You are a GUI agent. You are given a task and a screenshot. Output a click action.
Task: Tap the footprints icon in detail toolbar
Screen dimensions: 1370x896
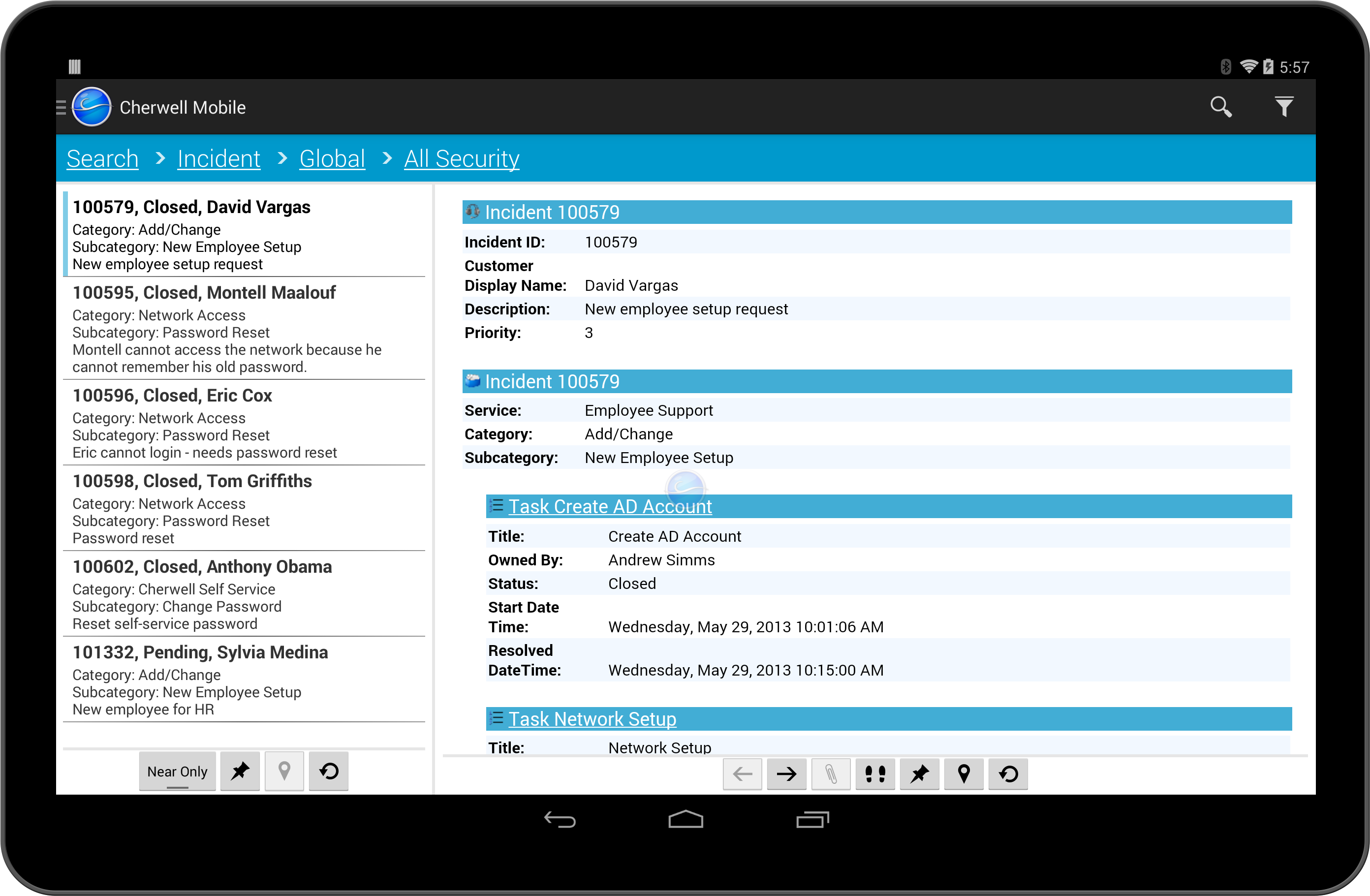point(875,774)
